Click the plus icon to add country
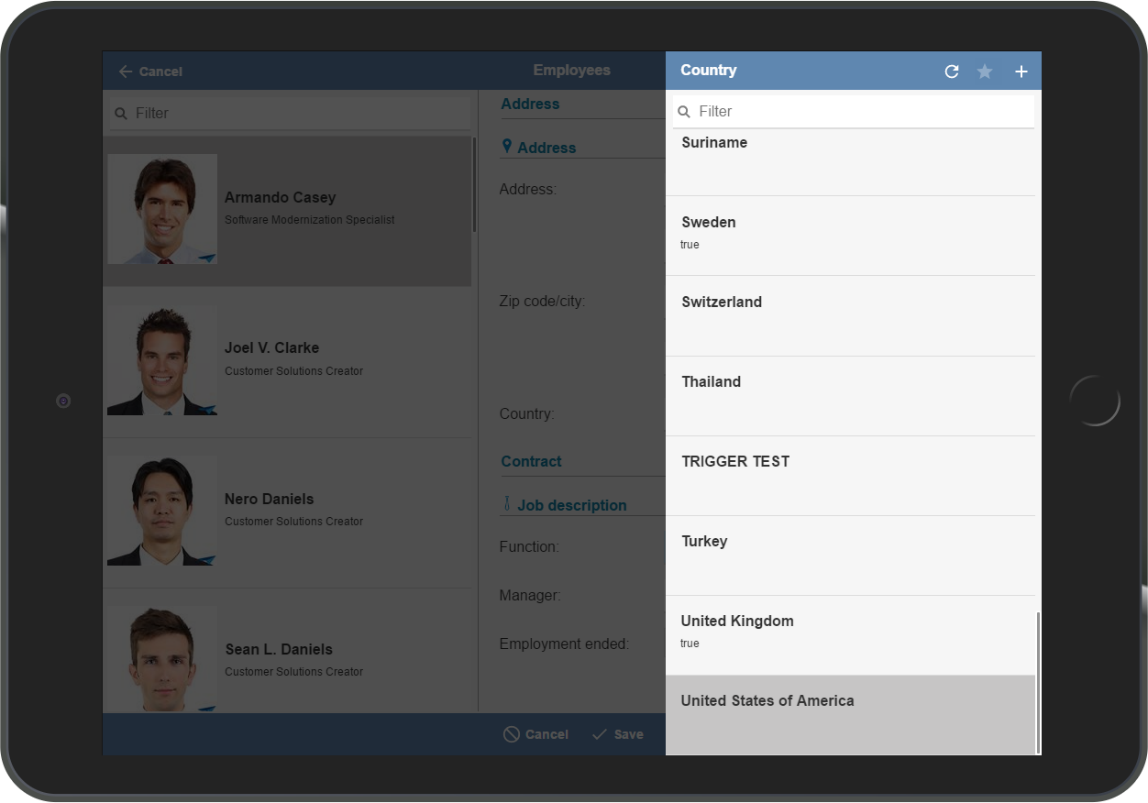Image resolution: width=1148 pixels, height=803 pixels. pyautogui.click(x=1021, y=71)
